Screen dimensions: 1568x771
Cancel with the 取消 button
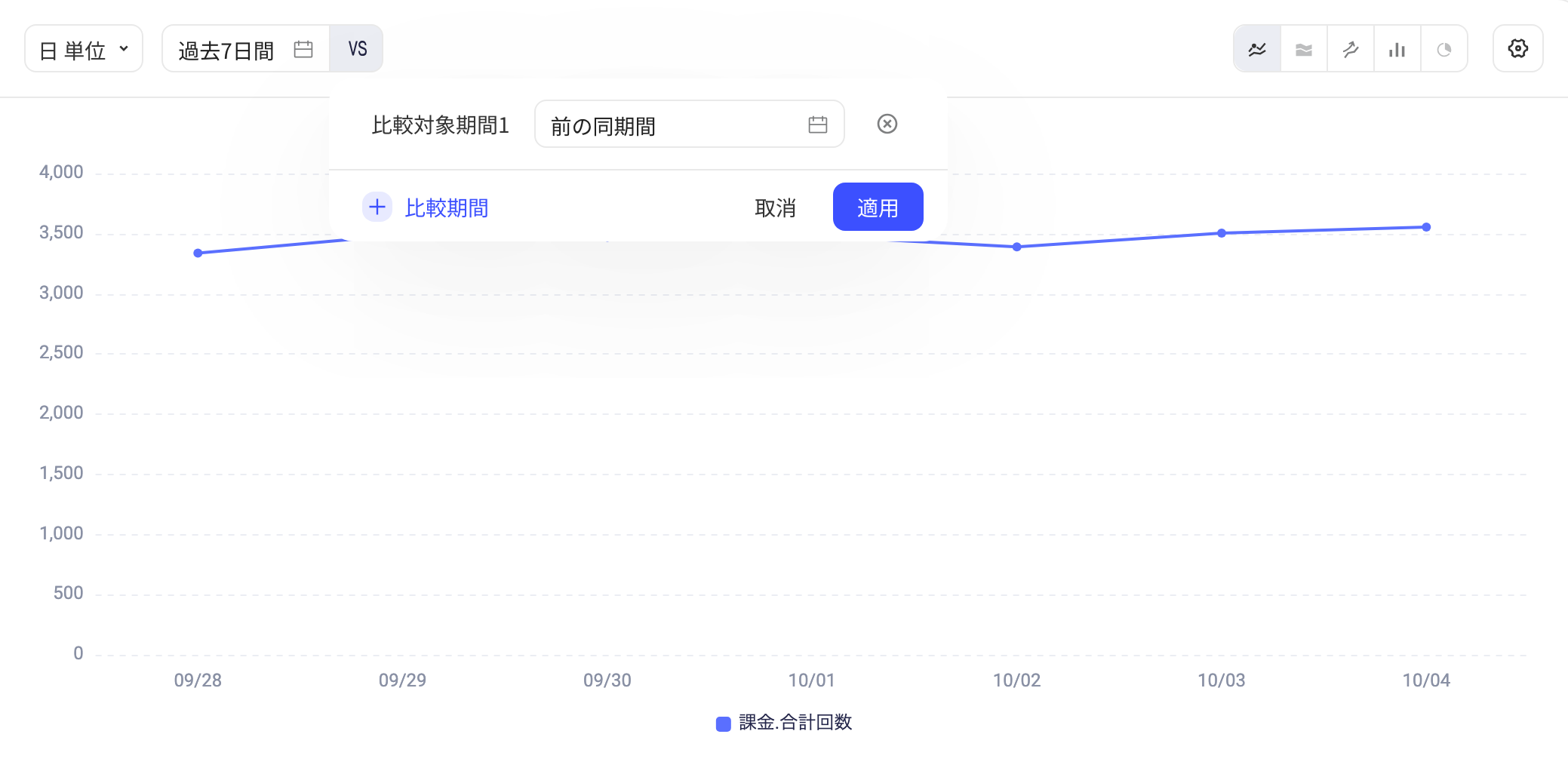tap(776, 207)
